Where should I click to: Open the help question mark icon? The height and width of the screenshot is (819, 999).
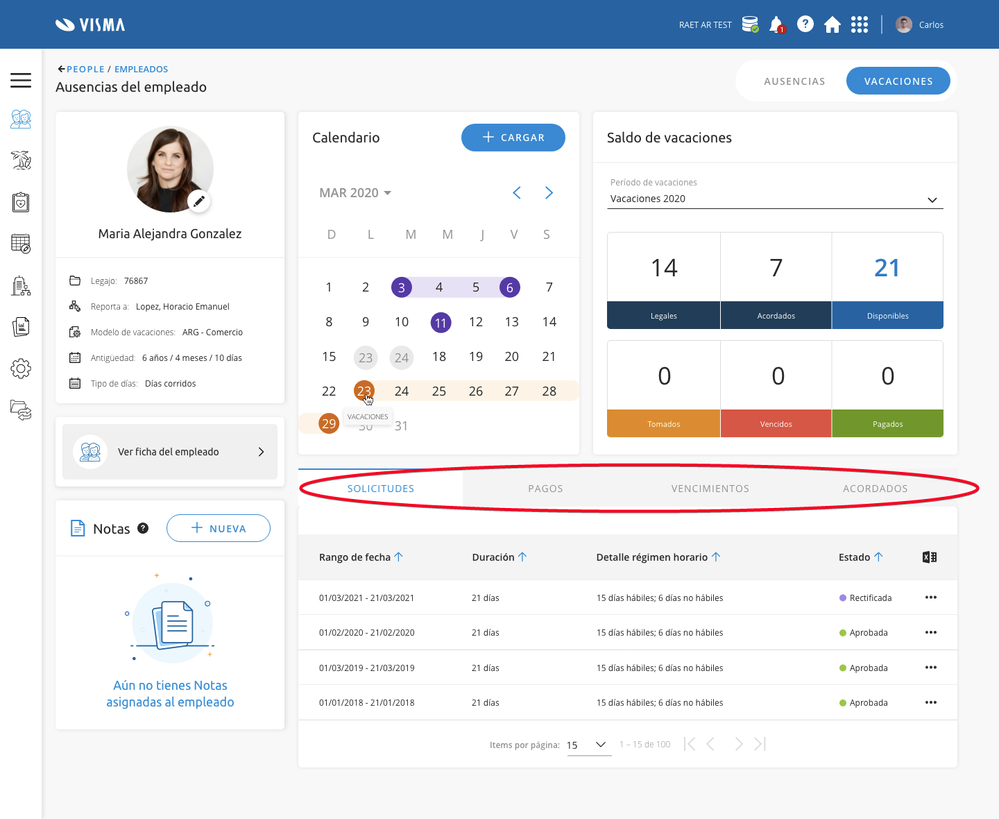[805, 24]
